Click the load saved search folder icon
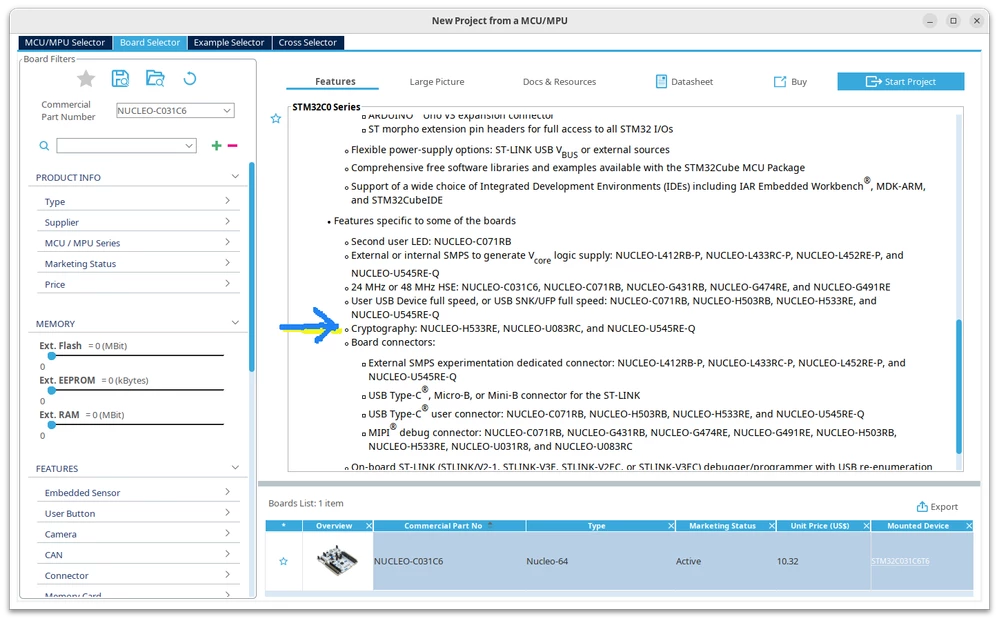This screenshot has height=621, width=999. point(155,79)
